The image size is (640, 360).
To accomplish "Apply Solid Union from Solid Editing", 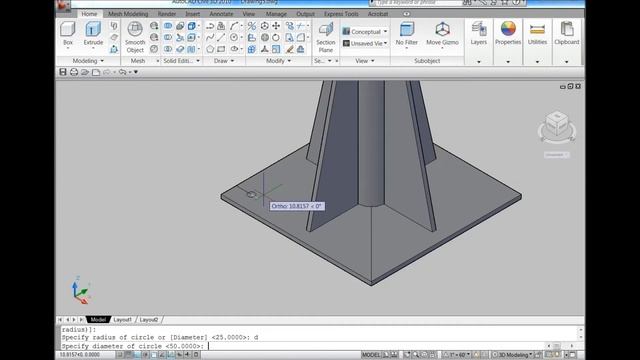I will click(168, 26).
